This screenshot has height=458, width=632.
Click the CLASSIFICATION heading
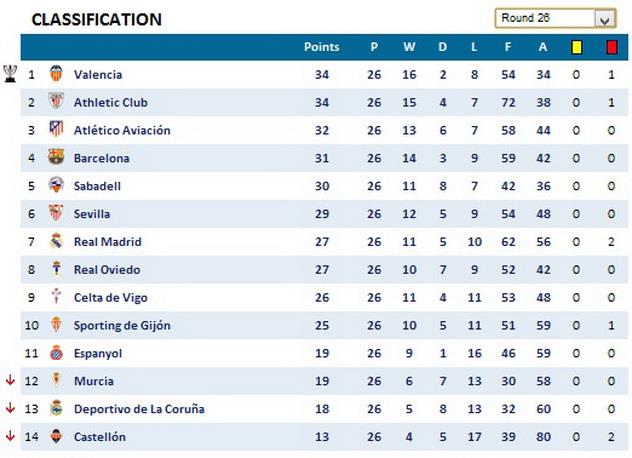click(x=96, y=19)
